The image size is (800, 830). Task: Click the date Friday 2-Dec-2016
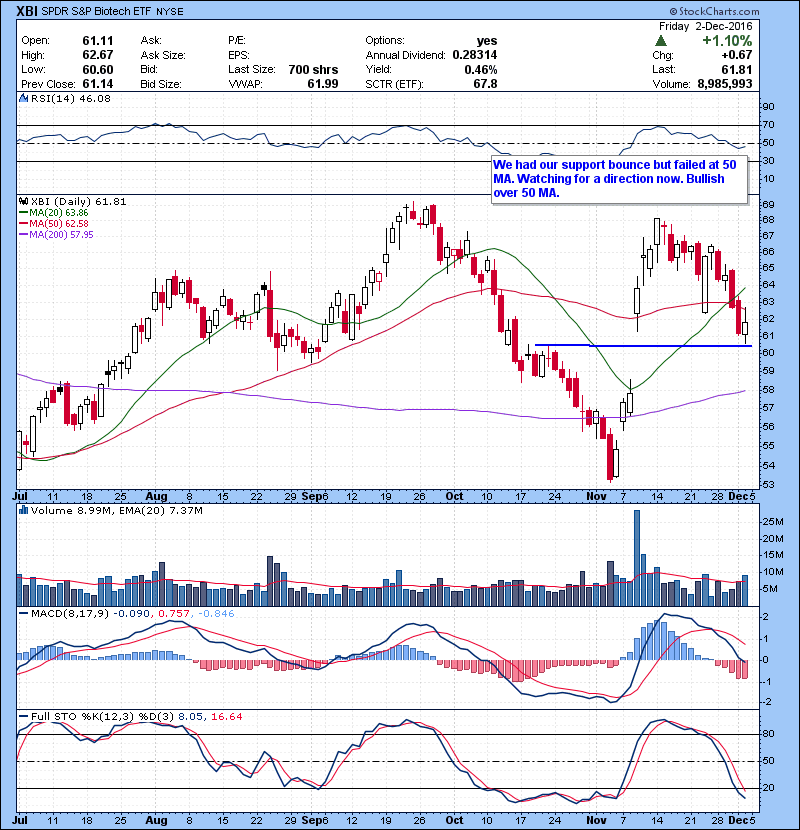705,26
